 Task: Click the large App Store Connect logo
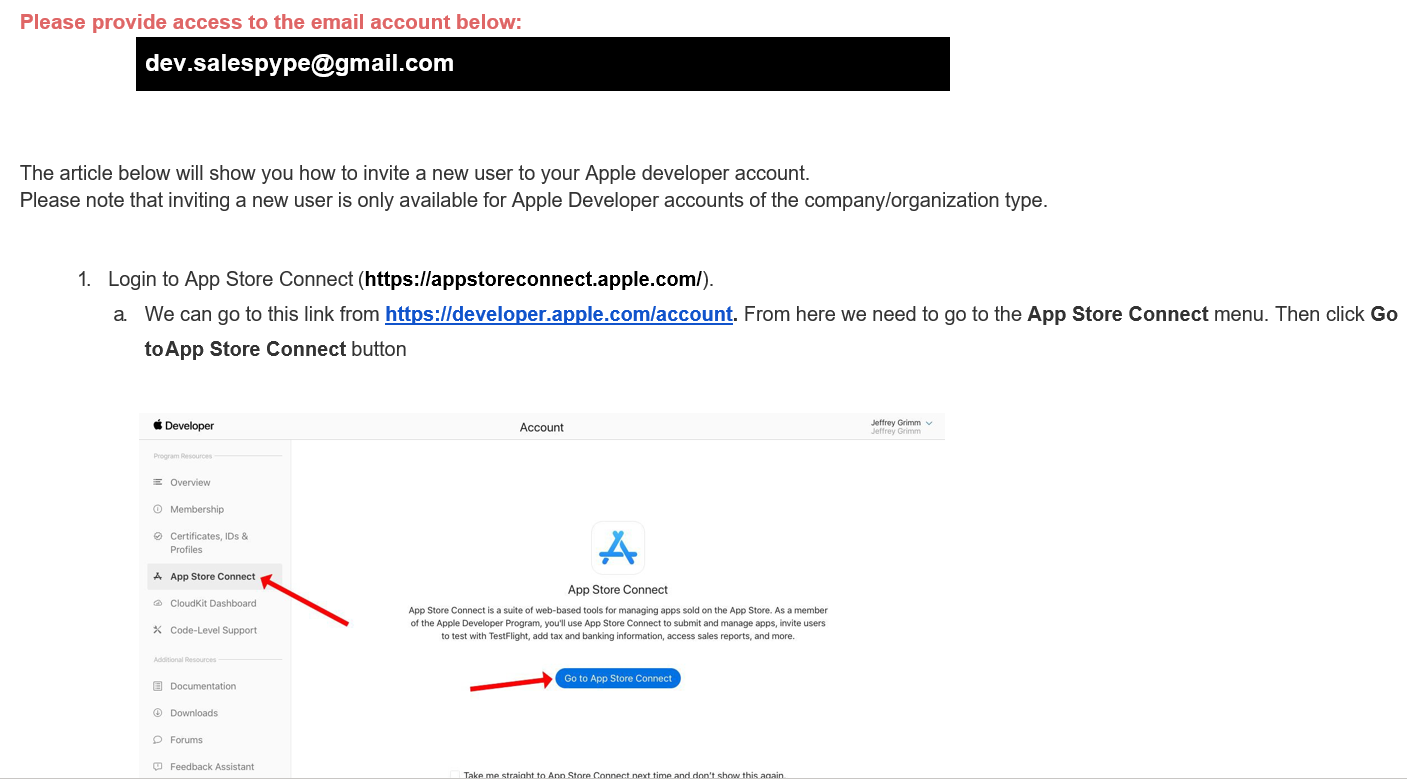[x=618, y=548]
